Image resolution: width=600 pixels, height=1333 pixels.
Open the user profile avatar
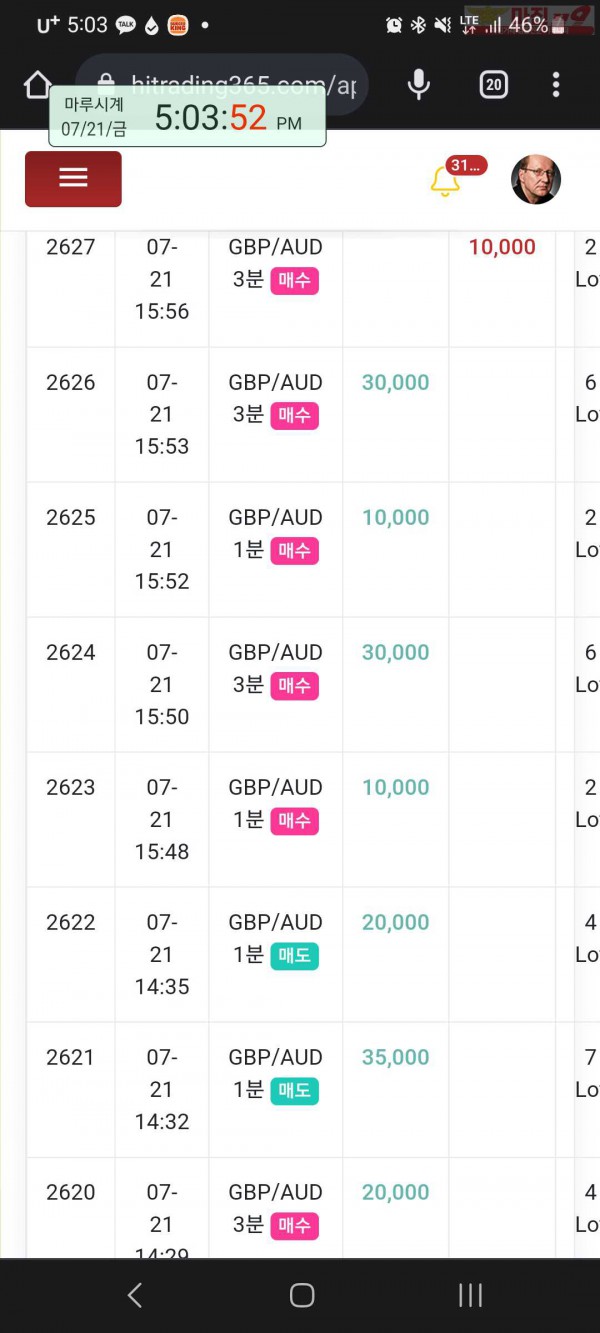click(536, 180)
